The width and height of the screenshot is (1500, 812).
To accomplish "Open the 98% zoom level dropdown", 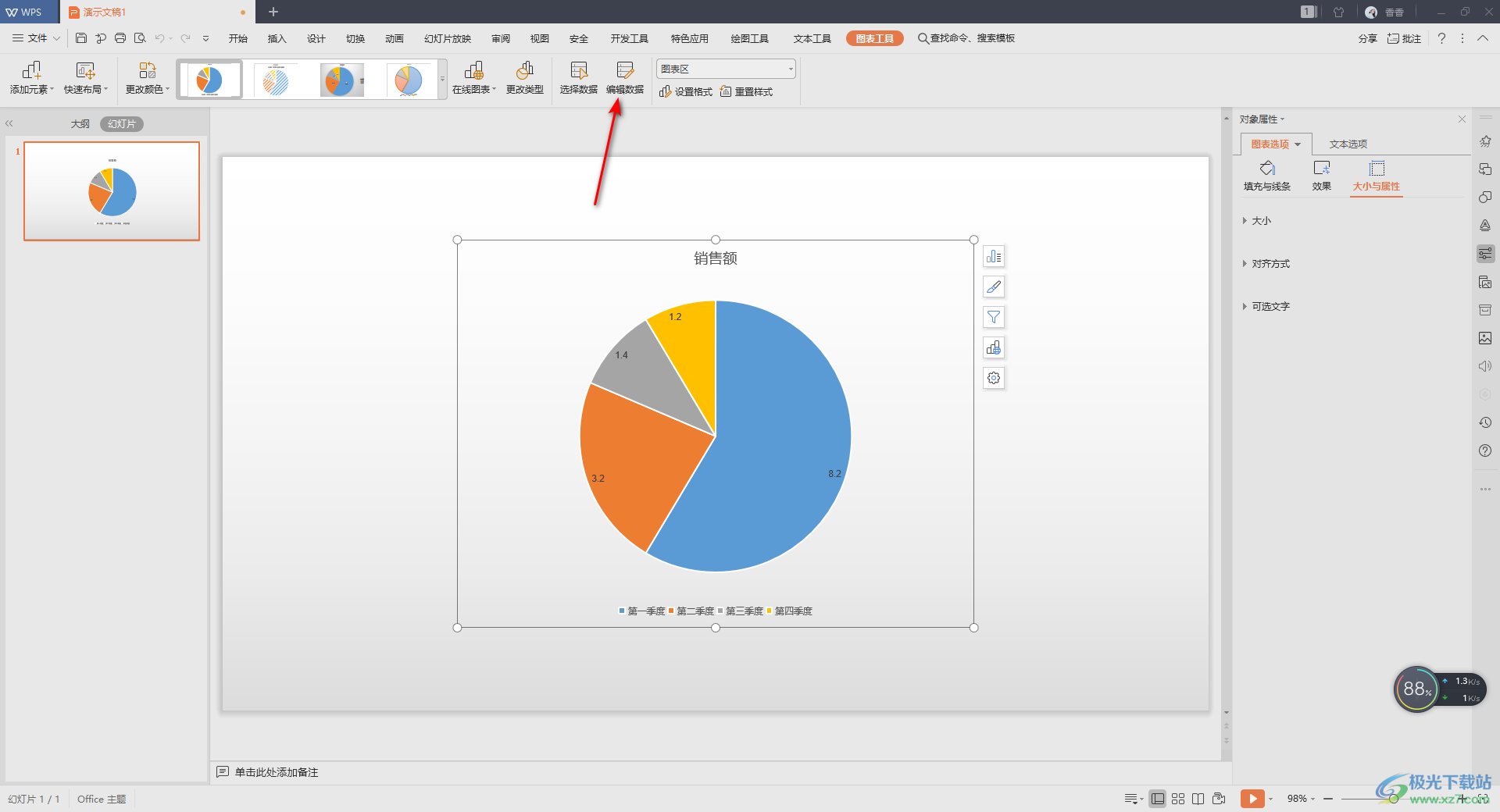I will tap(1301, 799).
